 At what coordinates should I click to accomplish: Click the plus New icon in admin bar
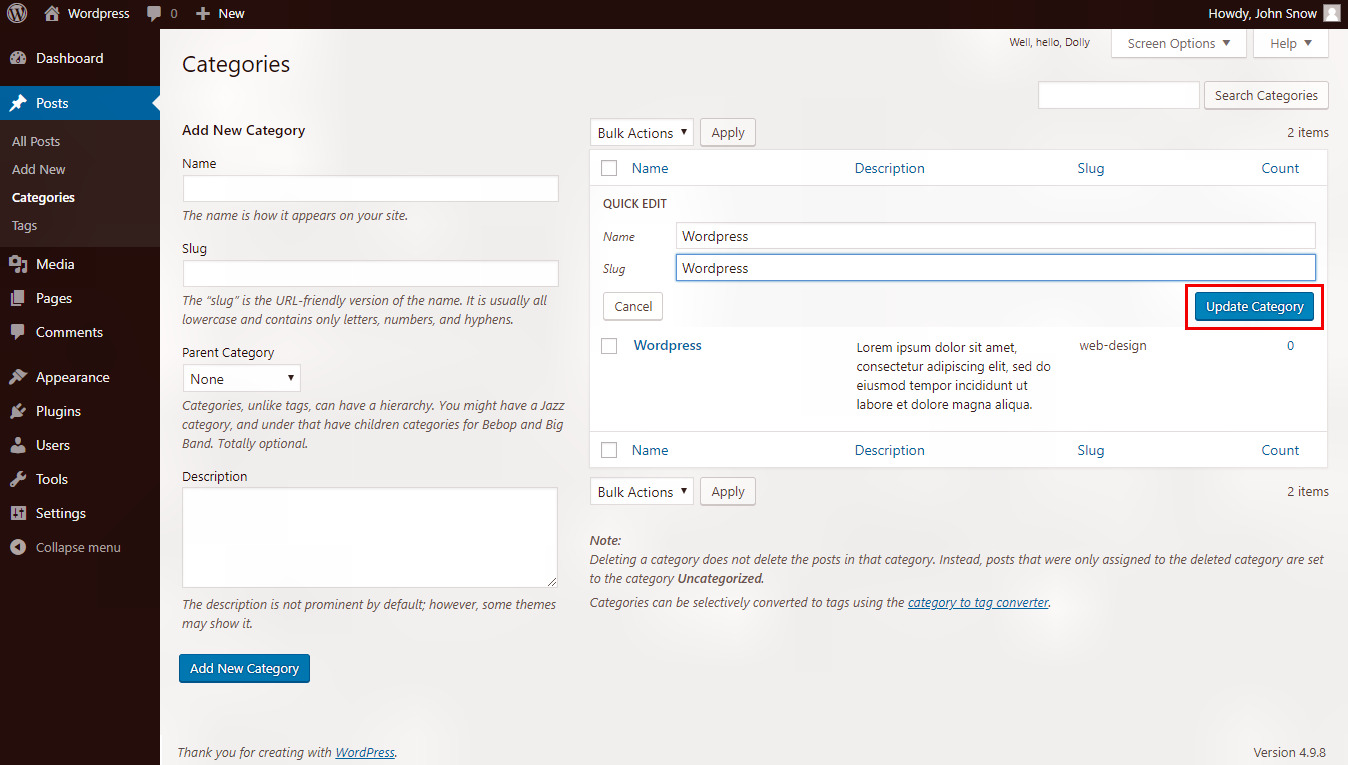pos(203,13)
